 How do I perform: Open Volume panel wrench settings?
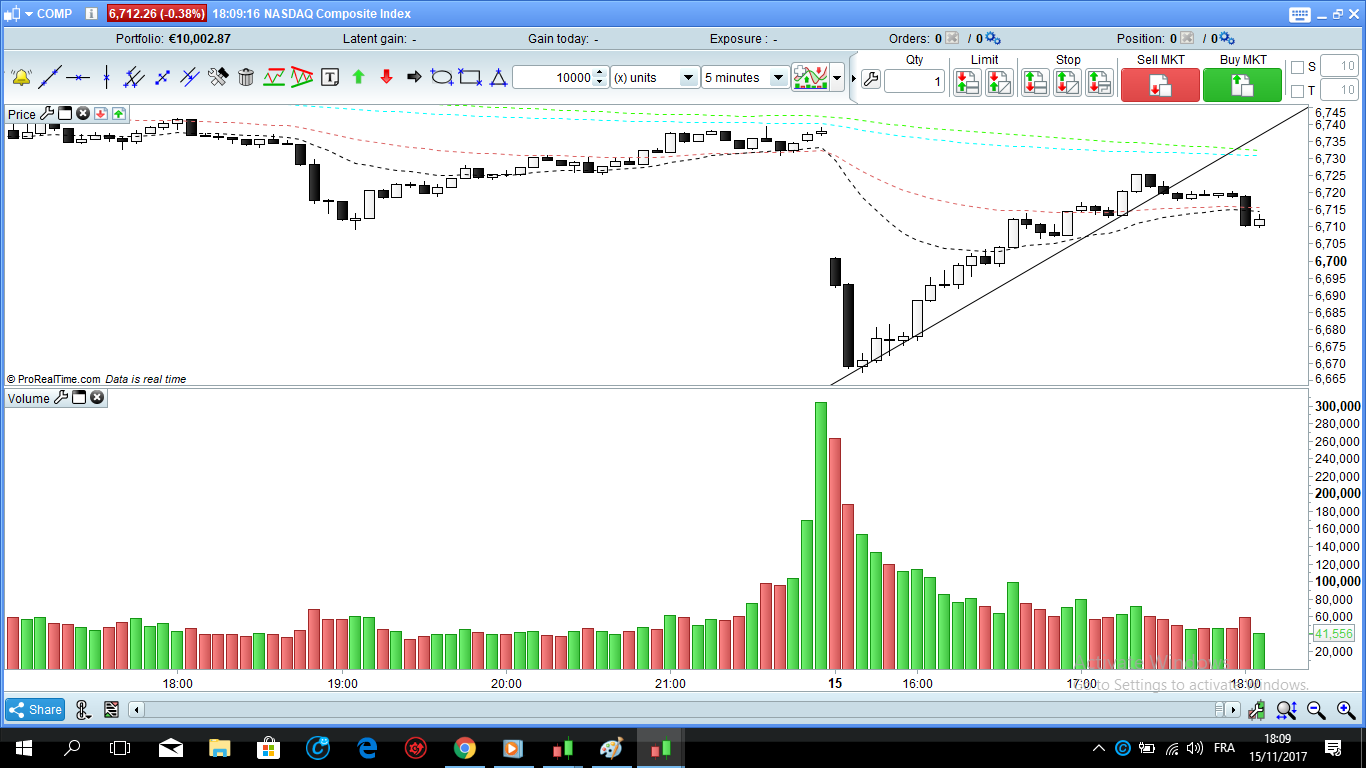coord(61,398)
